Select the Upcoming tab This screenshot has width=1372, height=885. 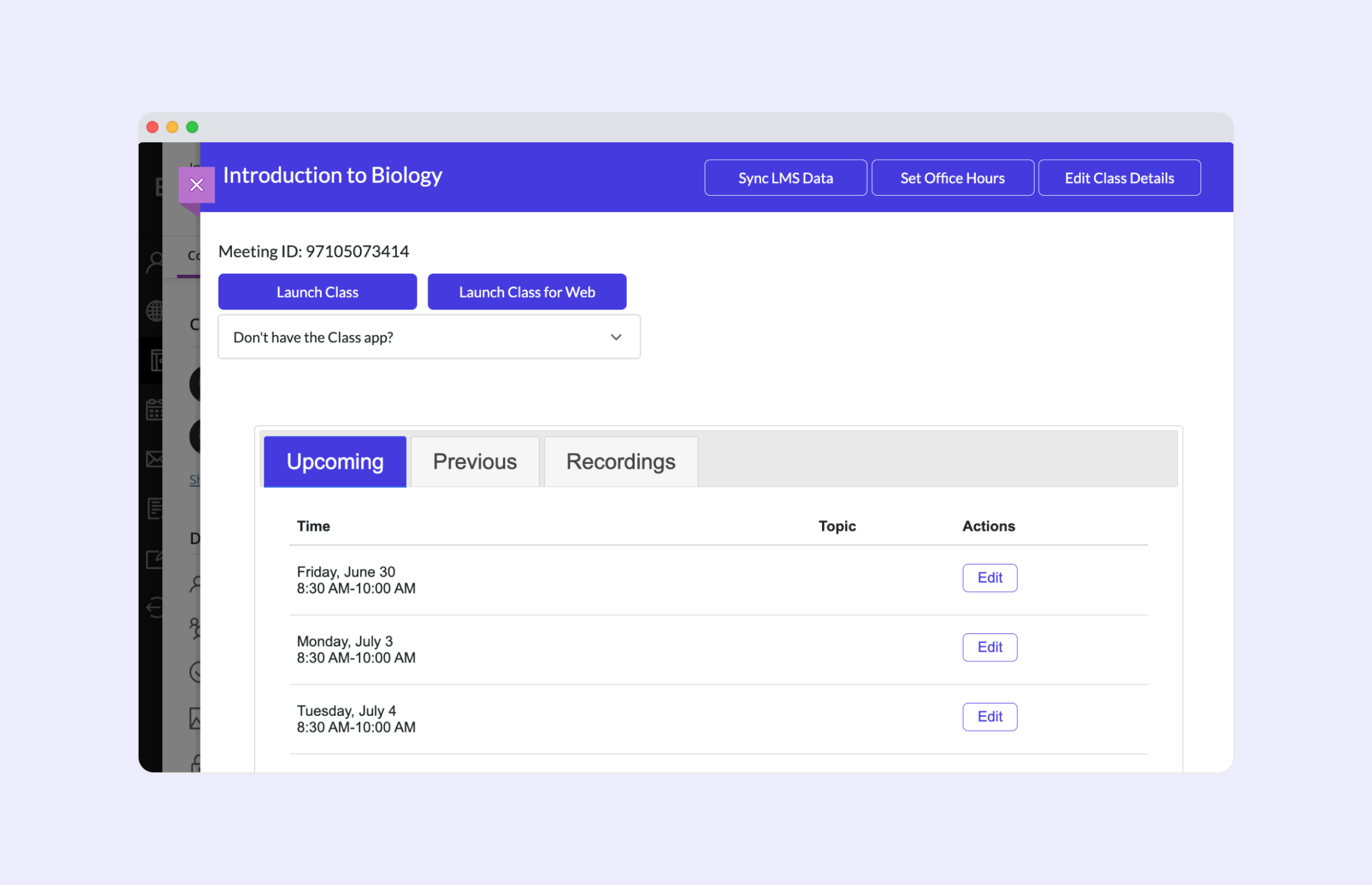(x=335, y=461)
